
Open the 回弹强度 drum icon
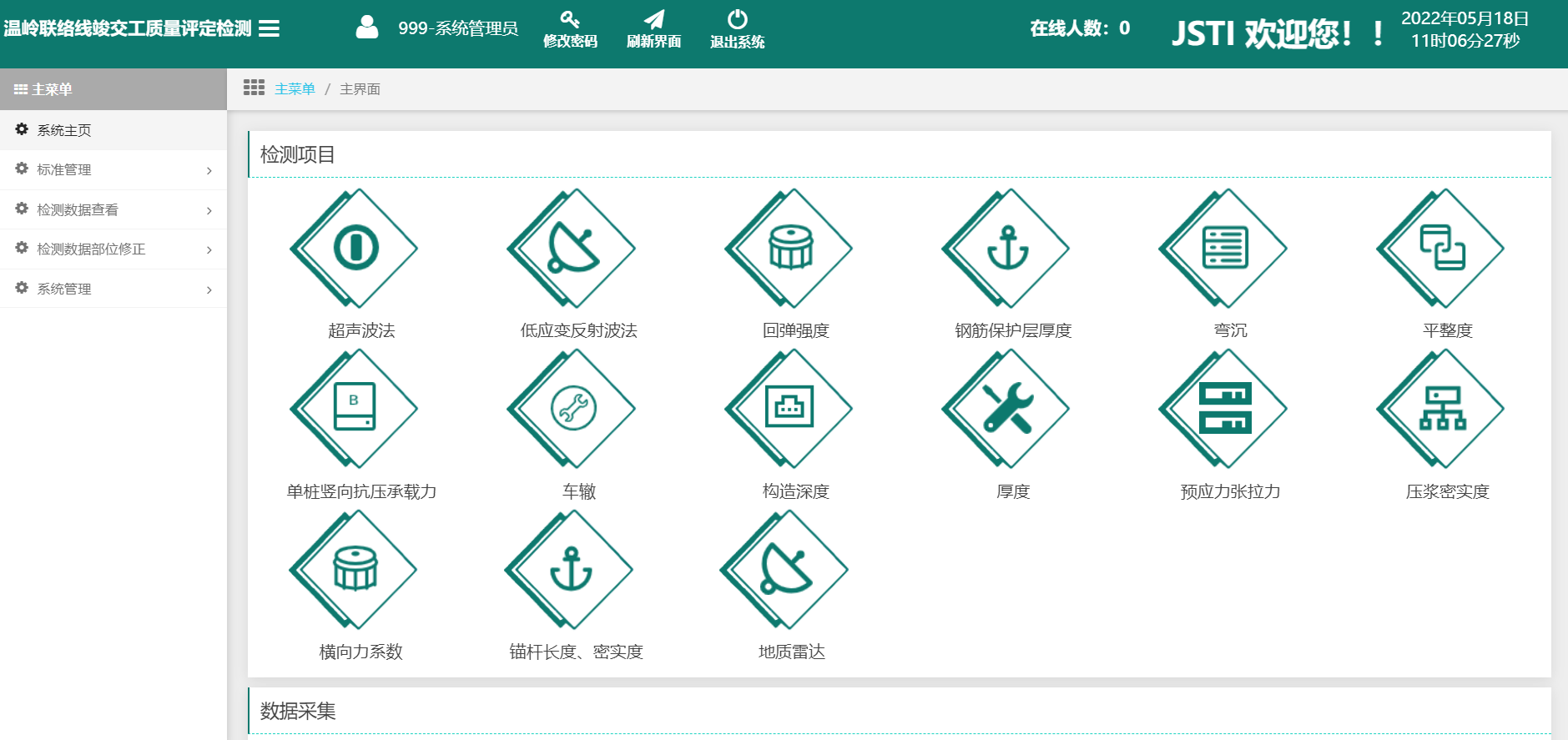point(790,248)
